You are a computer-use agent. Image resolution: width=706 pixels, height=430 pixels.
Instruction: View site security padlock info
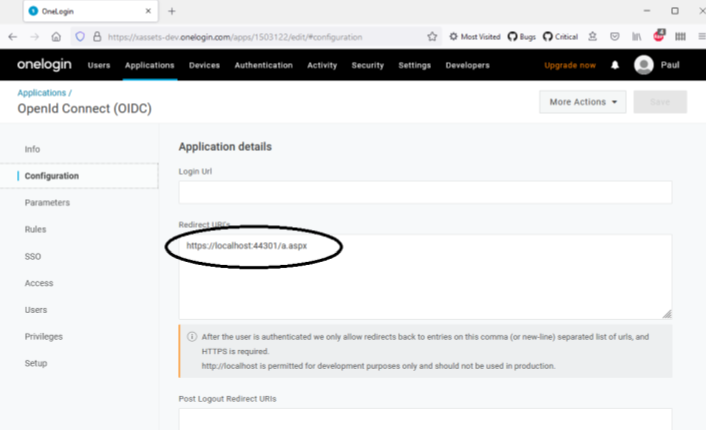pyautogui.click(x=97, y=37)
